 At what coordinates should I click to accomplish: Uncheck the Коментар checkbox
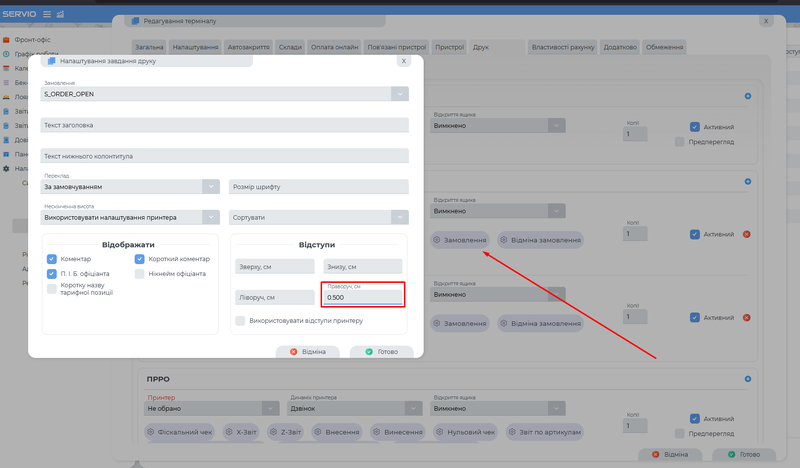[52, 259]
